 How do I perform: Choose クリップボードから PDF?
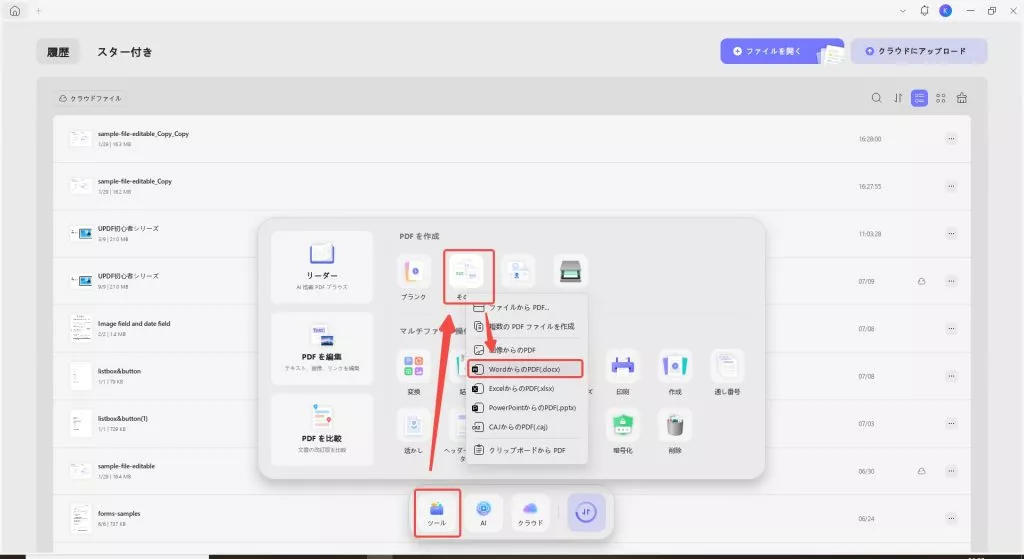(526, 451)
